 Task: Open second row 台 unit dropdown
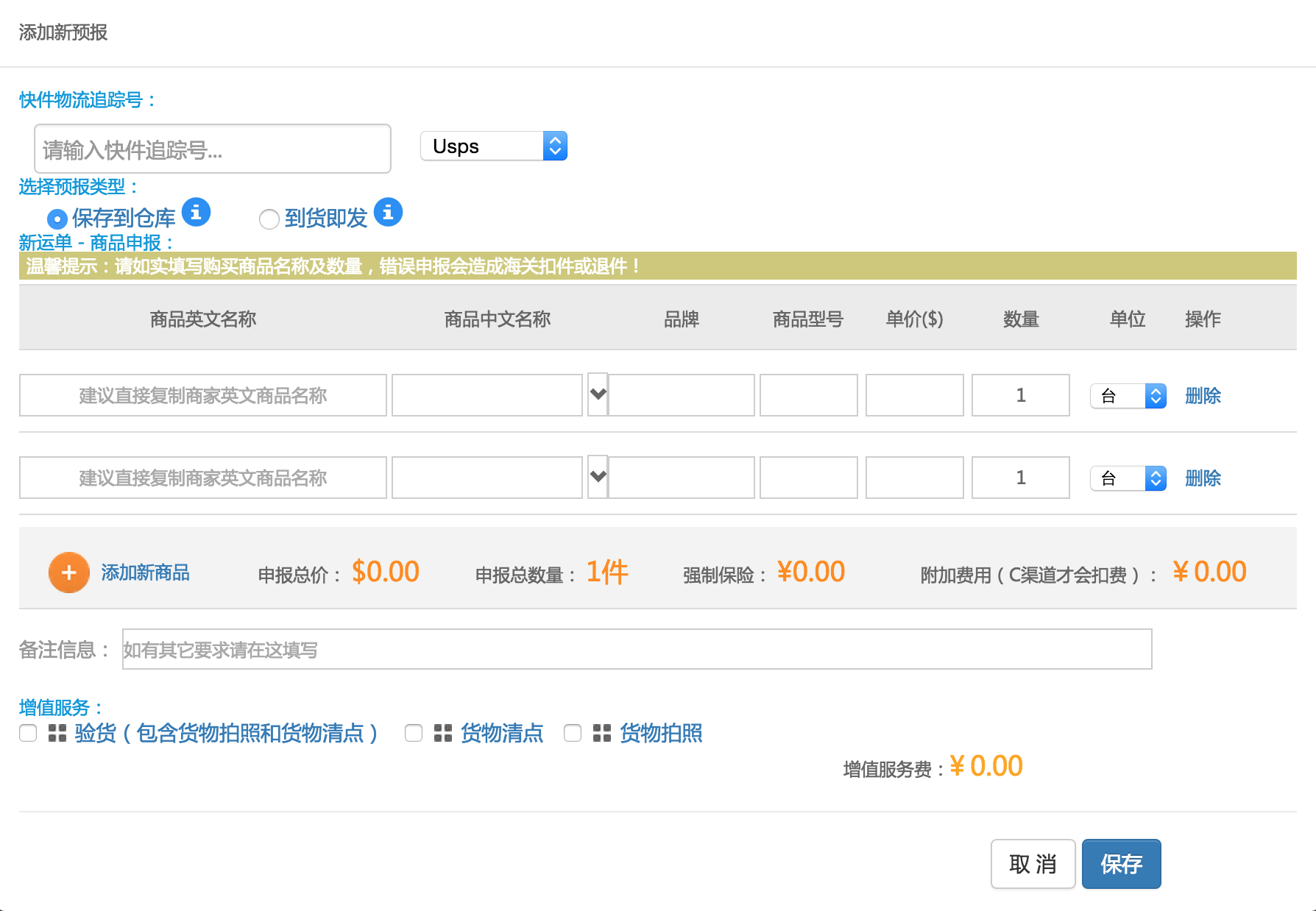(1128, 478)
